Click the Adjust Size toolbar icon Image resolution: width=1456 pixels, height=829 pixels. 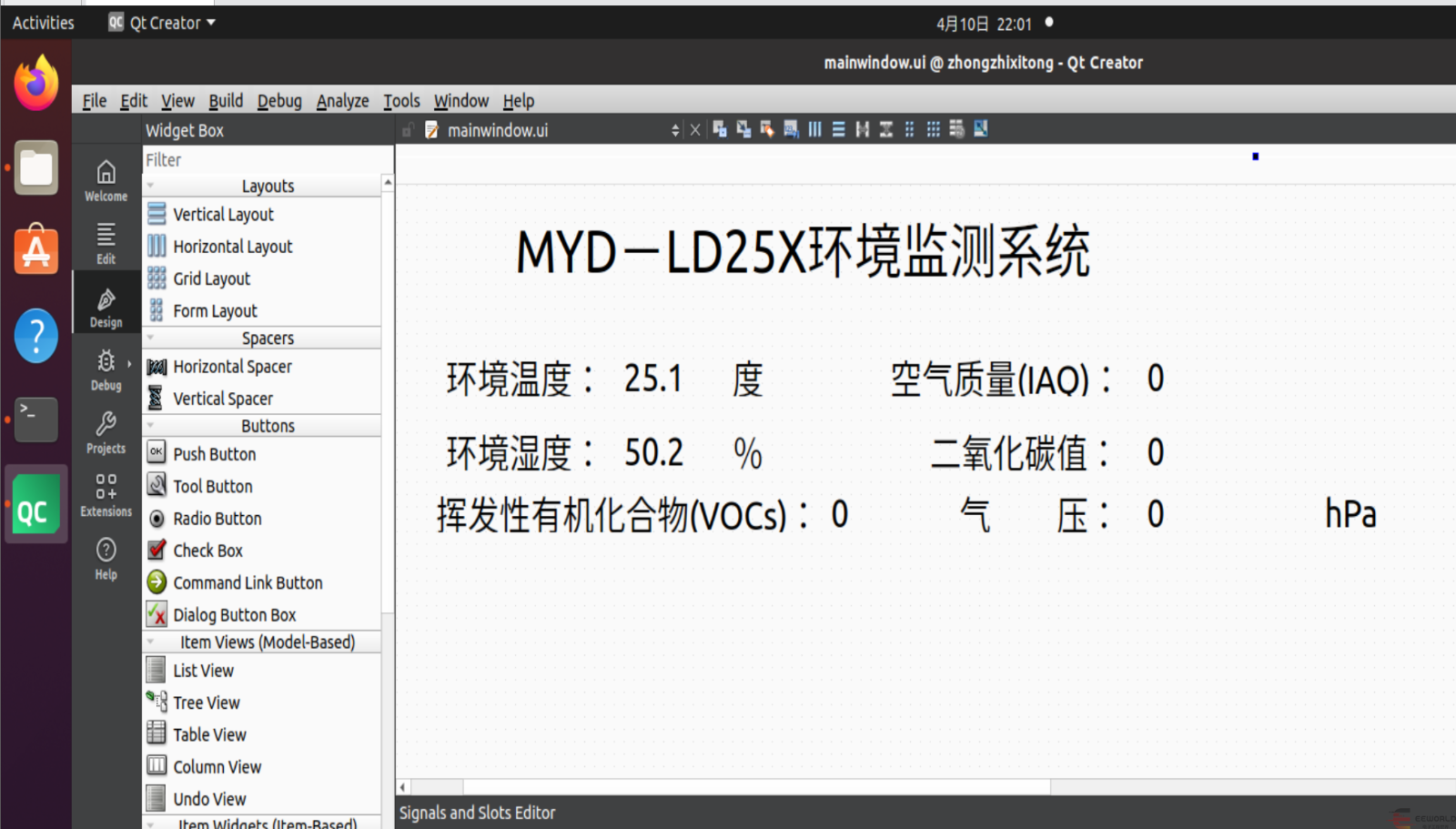coord(980,129)
